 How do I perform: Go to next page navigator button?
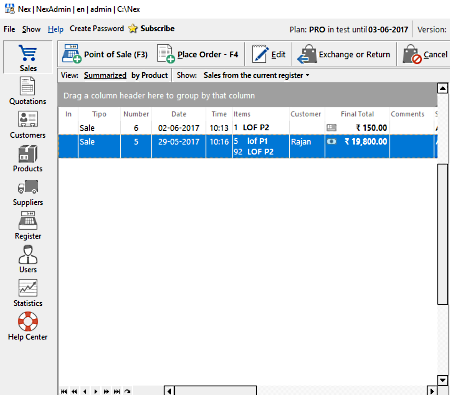(106, 391)
